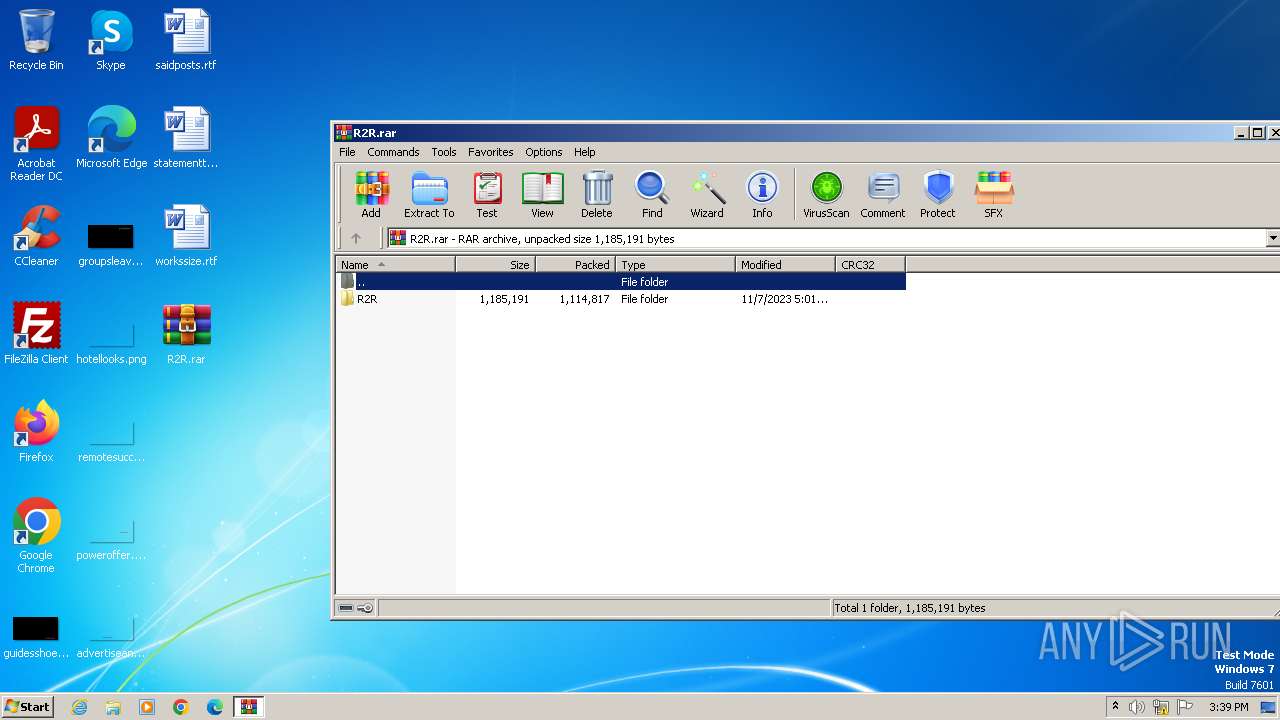Click the drive/key icon in status bar
Viewport: 1280px width, 720px height.
point(356,608)
